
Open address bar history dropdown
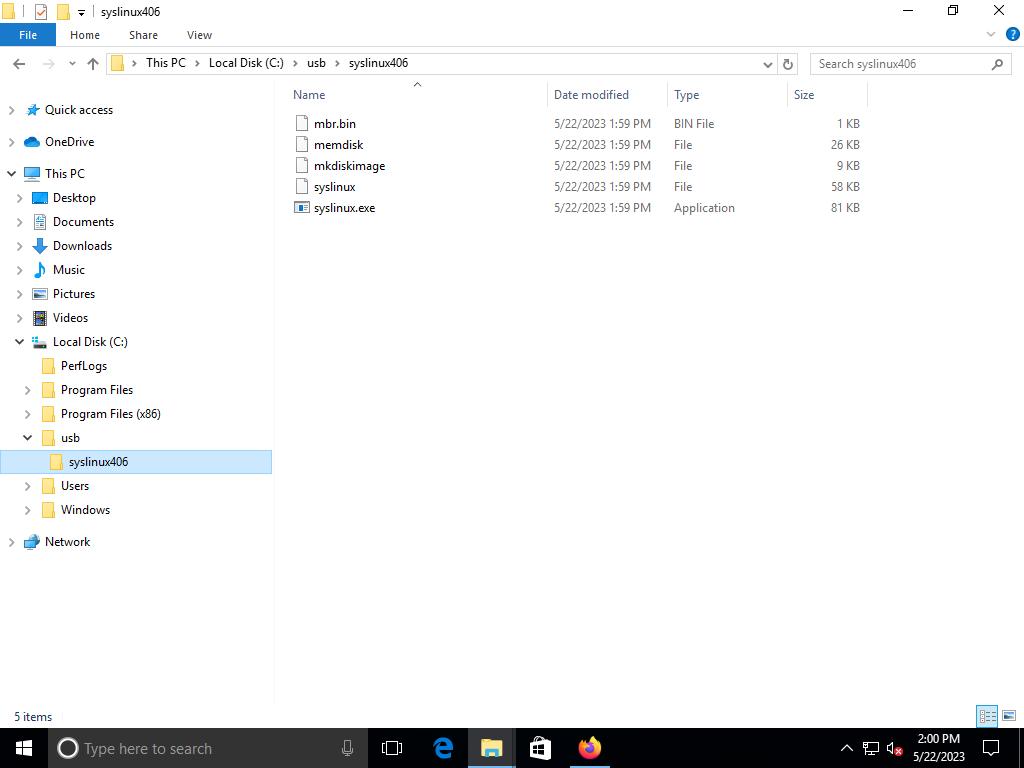point(767,64)
